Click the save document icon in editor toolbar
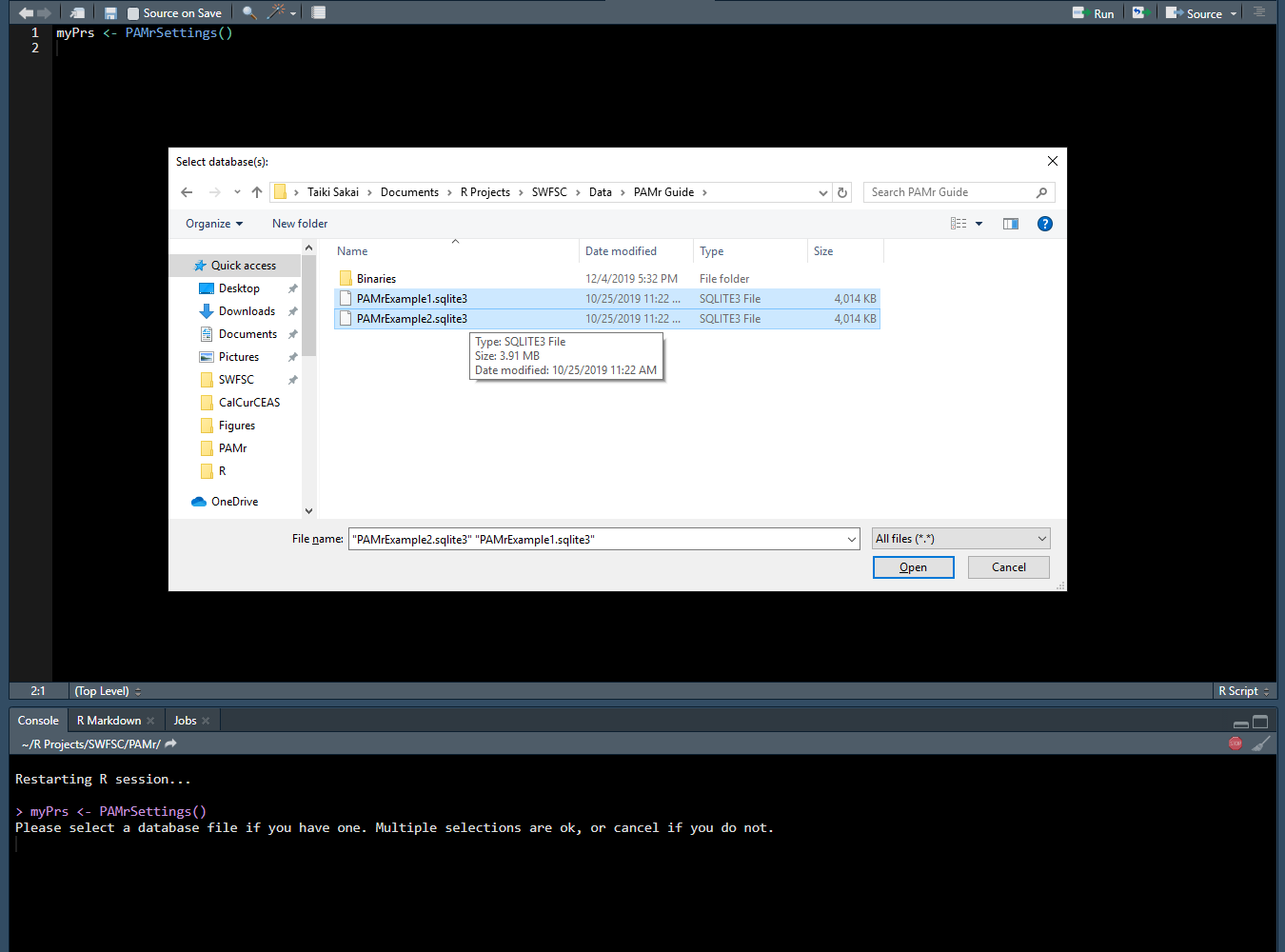This screenshot has height=952, width=1285. click(110, 13)
